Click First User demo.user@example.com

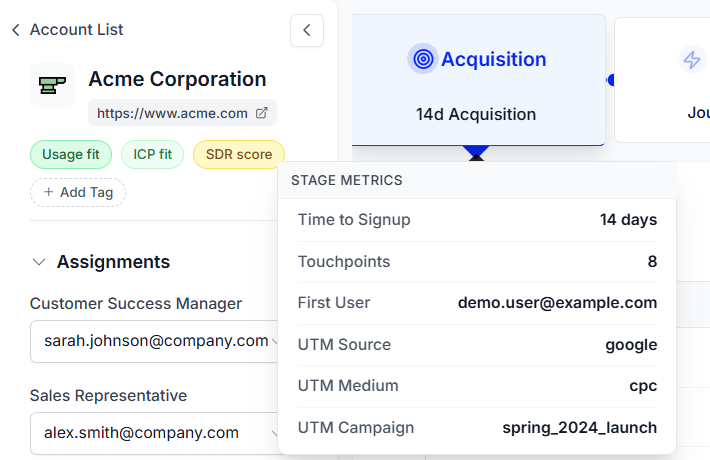557,302
